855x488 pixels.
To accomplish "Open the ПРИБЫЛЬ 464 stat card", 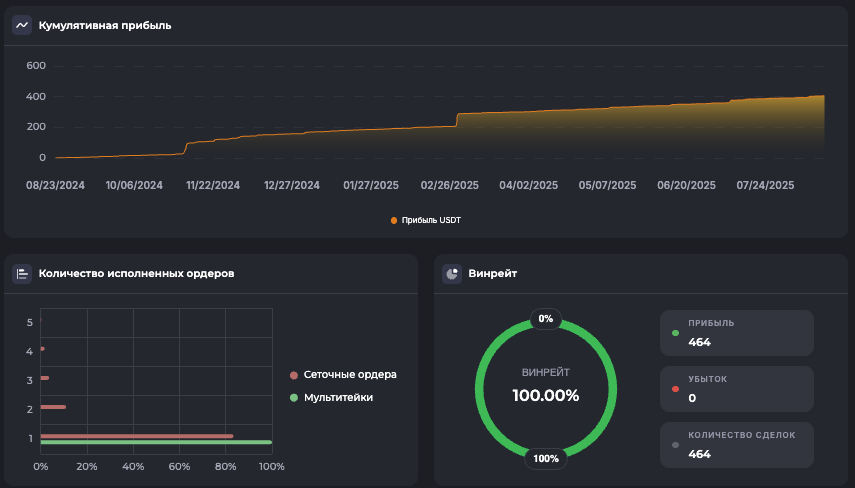I will 737,333.
